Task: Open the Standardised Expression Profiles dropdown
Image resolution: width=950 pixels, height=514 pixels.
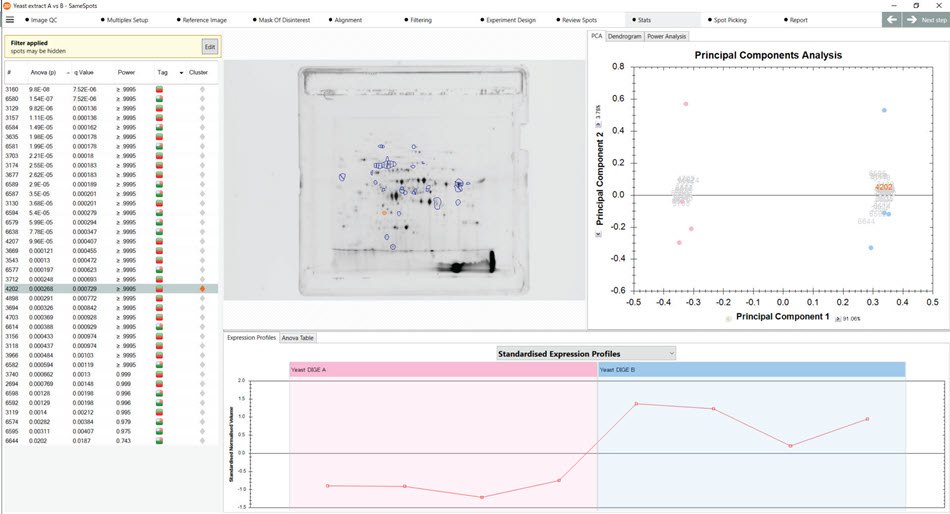Action: [x=585, y=353]
